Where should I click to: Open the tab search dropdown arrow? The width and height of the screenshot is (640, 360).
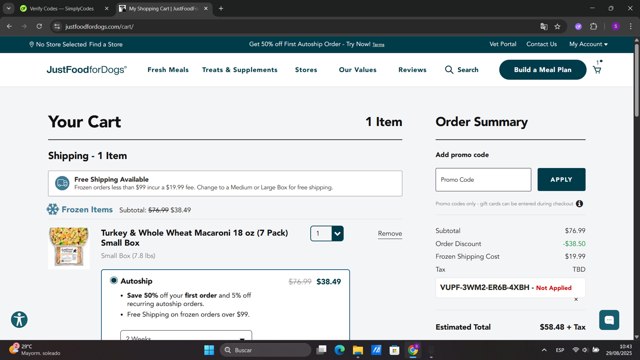[8, 9]
